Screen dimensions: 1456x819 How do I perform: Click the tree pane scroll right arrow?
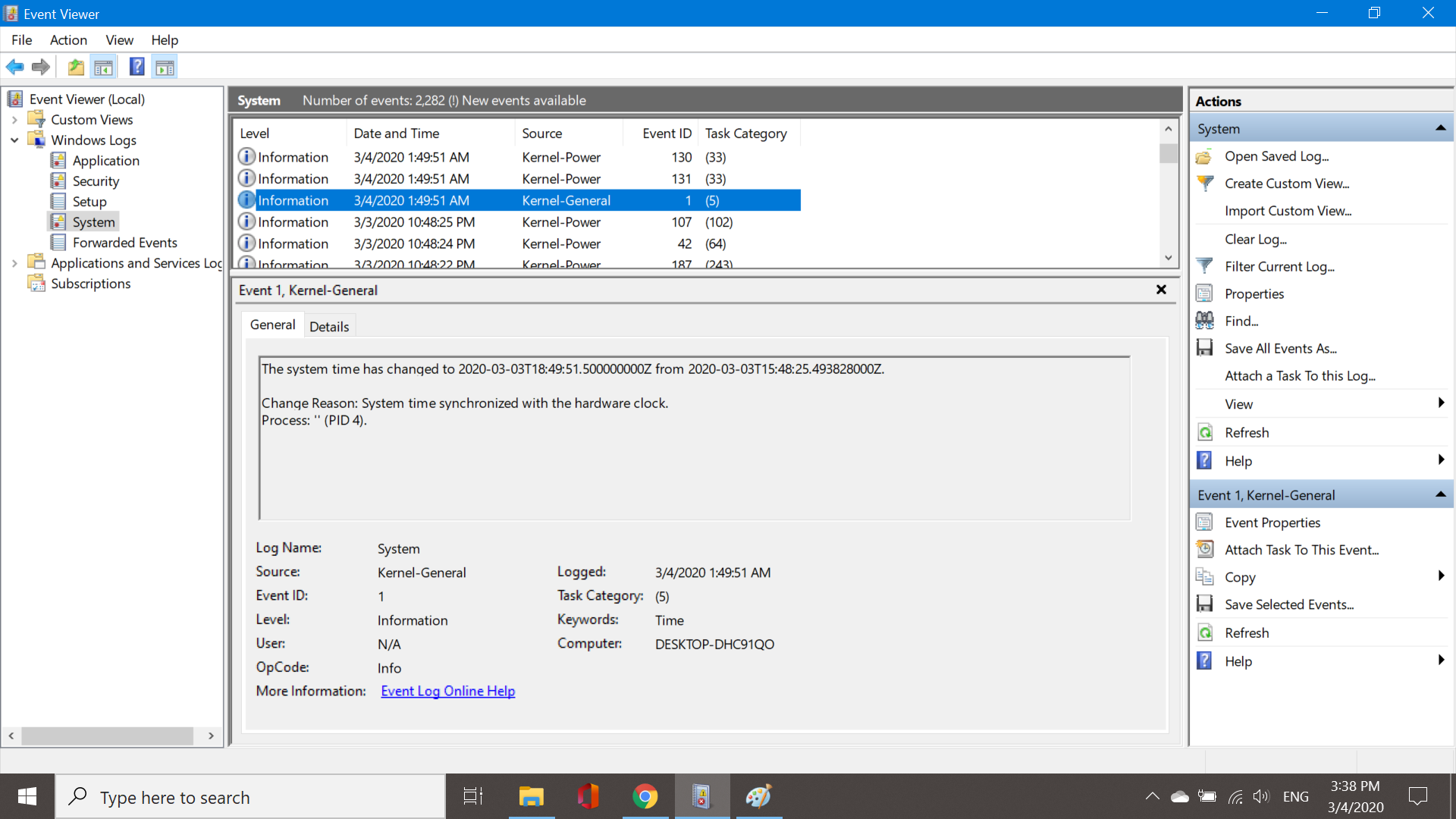(211, 736)
